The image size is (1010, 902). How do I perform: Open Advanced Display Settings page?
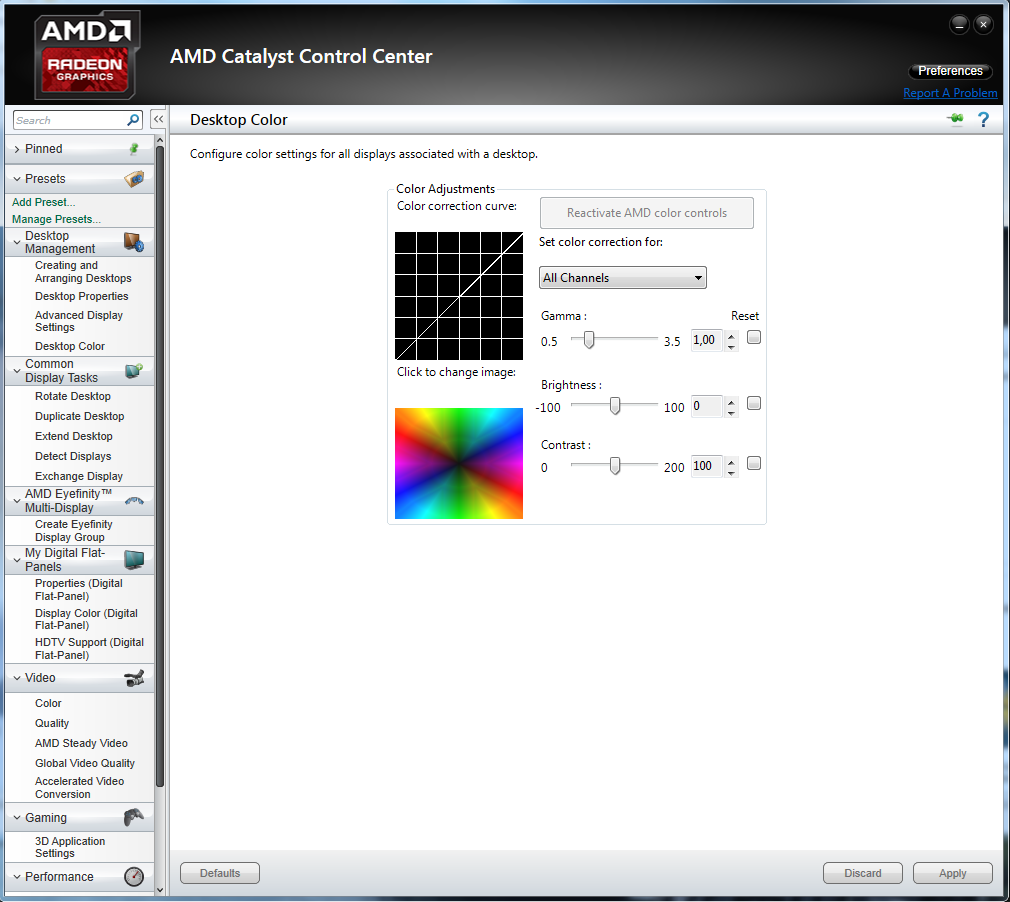coord(79,321)
